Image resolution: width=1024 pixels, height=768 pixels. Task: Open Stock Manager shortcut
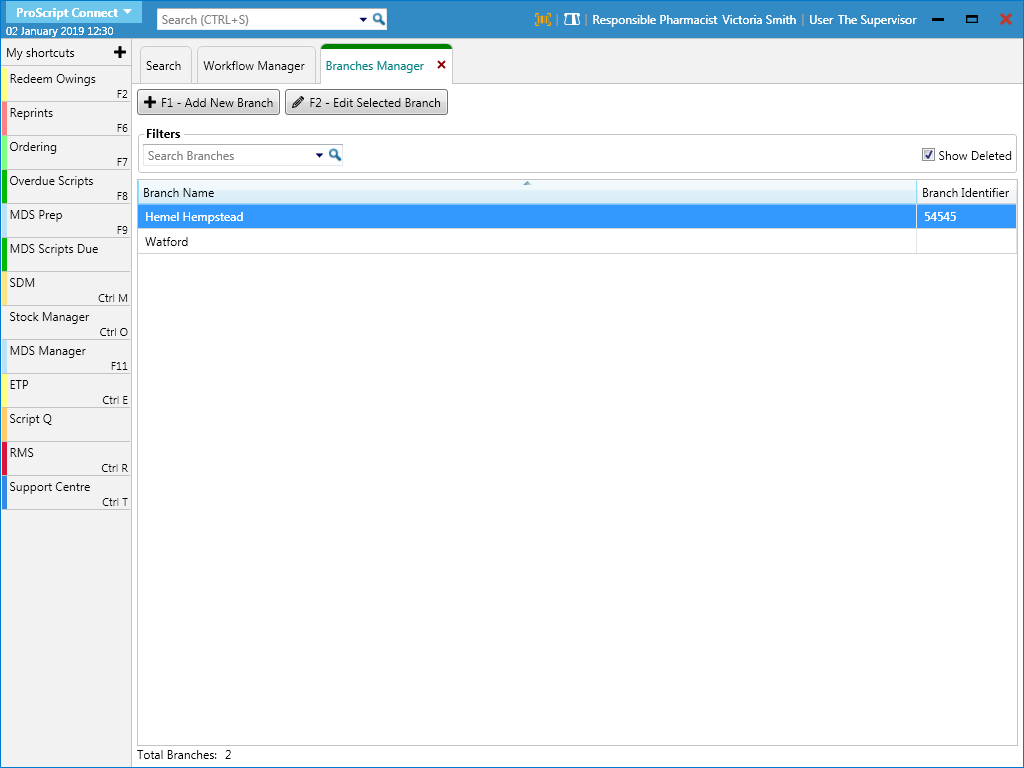pos(67,322)
